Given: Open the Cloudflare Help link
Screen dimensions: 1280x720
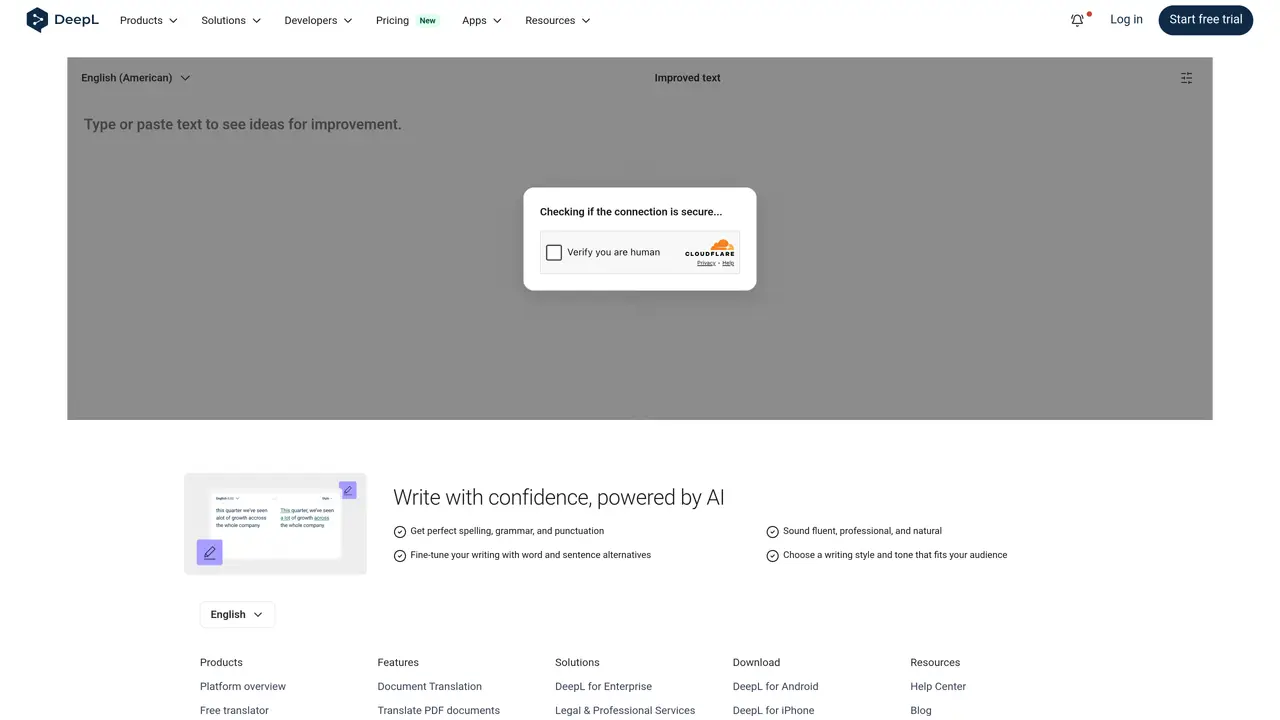Looking at the screenshot, I should (728, 263).
